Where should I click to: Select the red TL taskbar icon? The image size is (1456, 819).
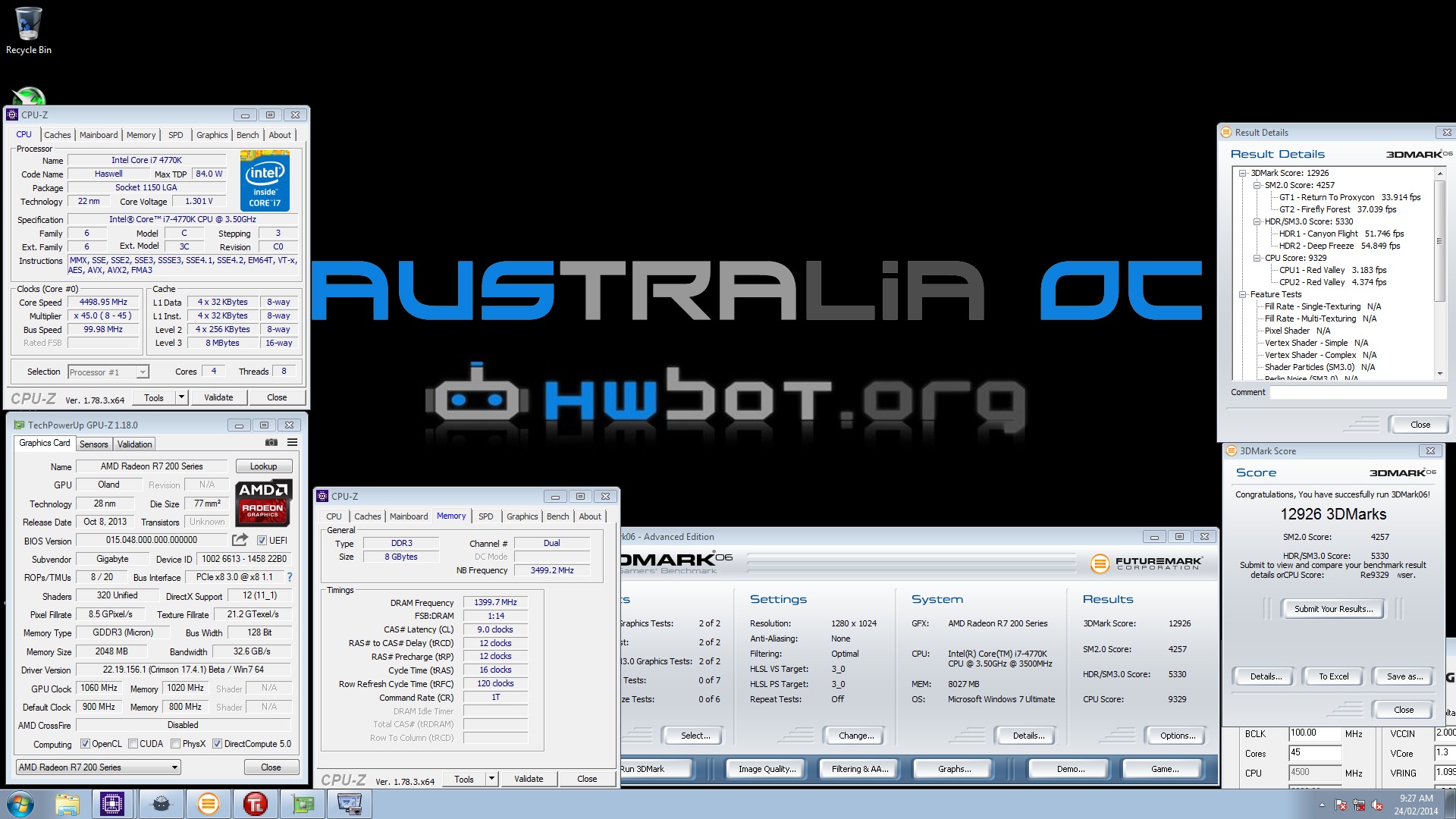255,804
